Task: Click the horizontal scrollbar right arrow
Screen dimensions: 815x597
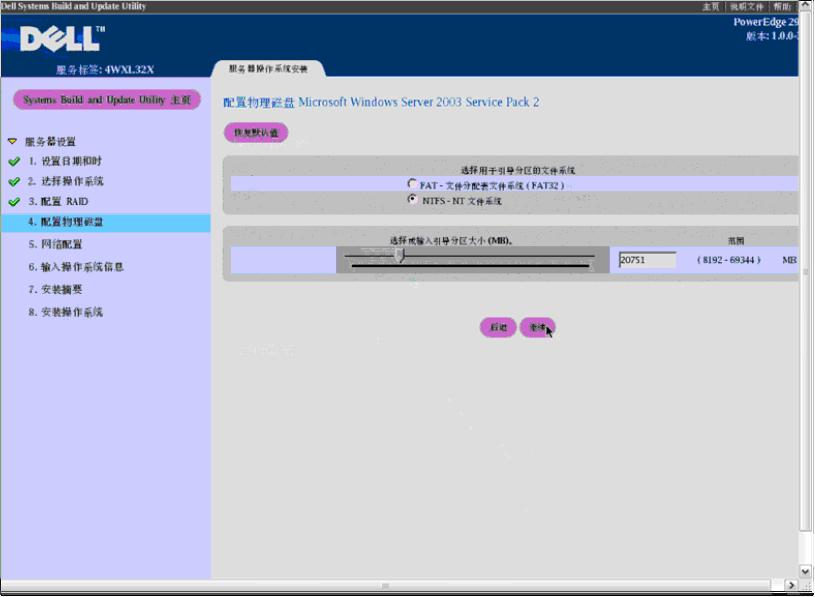Action: (x=792, y=585)
